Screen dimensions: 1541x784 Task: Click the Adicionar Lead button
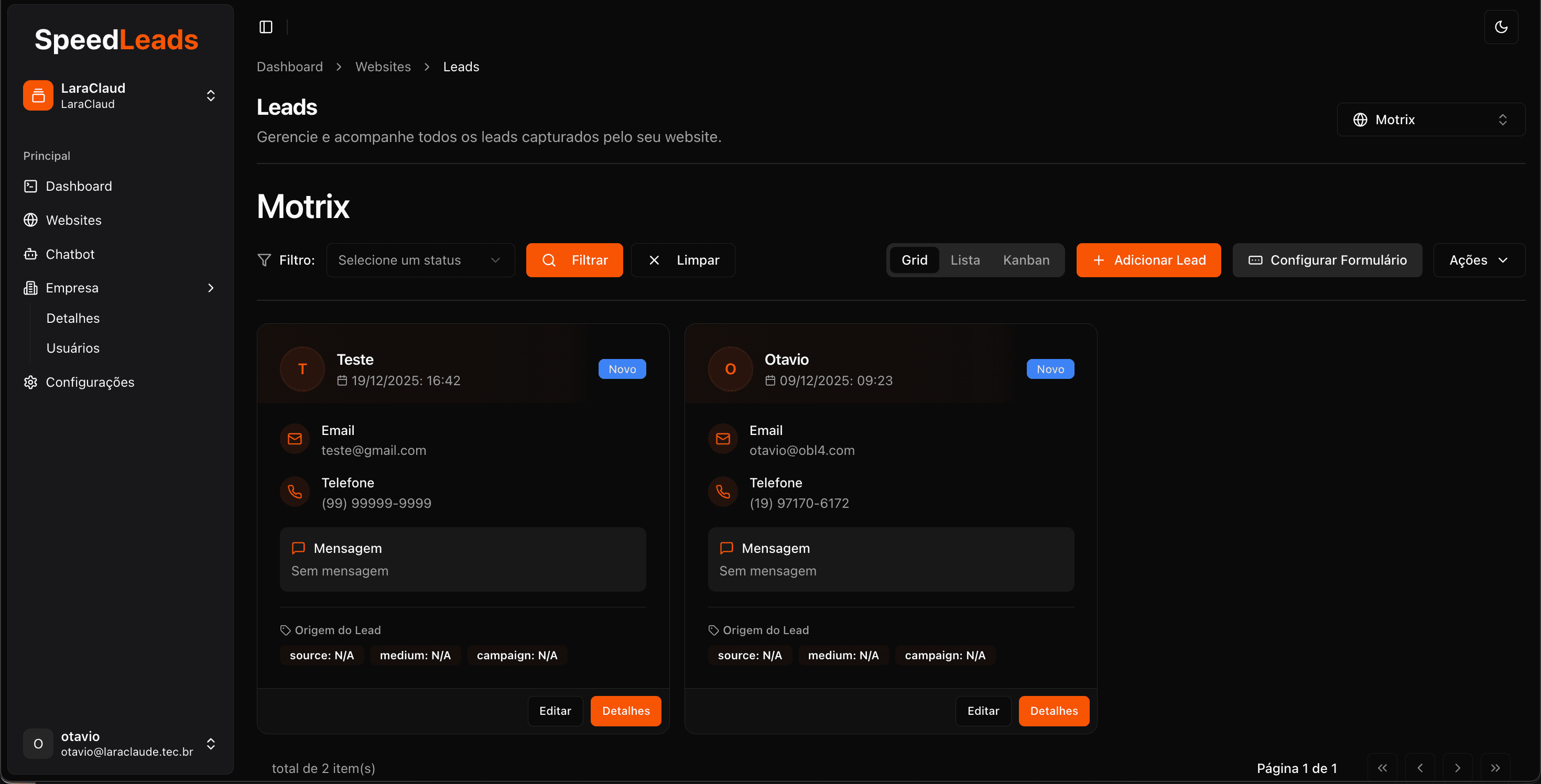pyautogui.click(x=1148, y=260)
